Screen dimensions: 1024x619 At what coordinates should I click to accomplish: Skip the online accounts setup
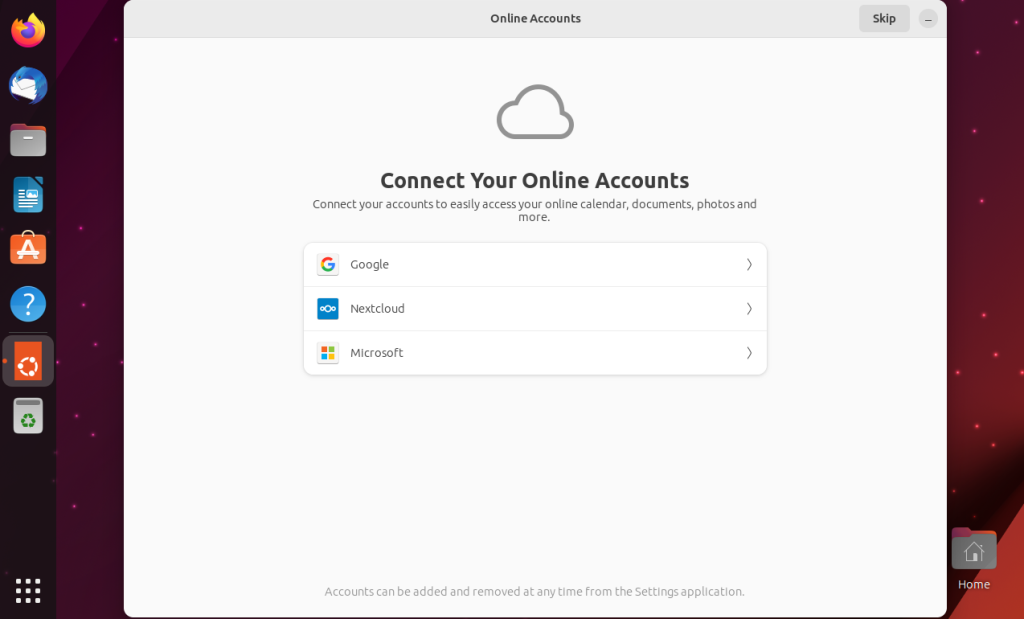884,18
